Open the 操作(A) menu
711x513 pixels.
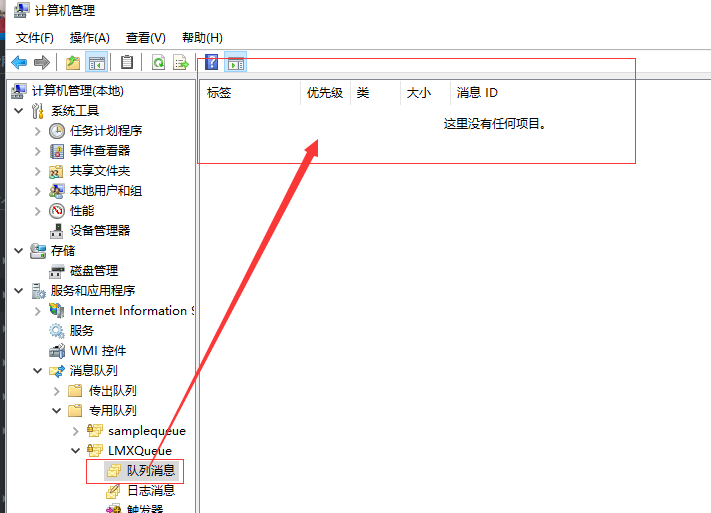coord(90,38)
